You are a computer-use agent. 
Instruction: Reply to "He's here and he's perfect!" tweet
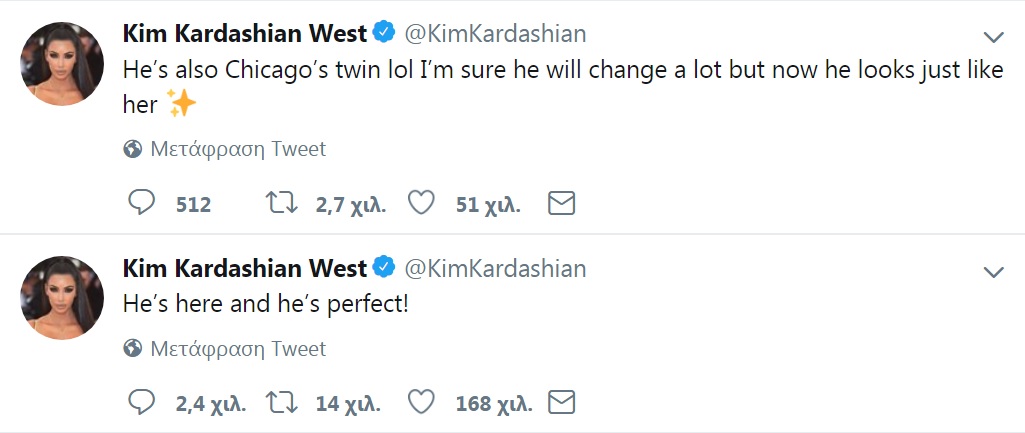[x=144, y=403]
